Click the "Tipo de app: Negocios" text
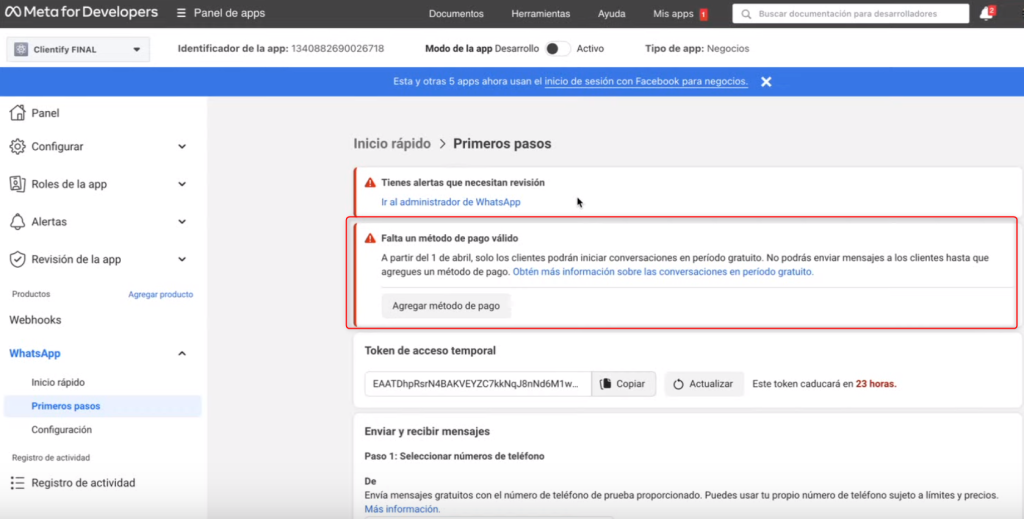 click(697, 48)
